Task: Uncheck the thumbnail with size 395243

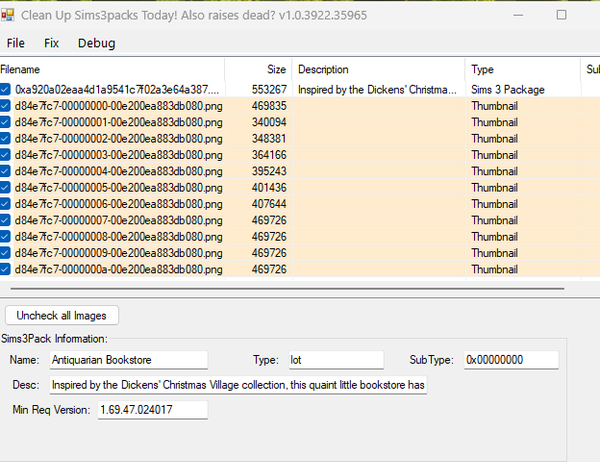Action: click(7, 171)
